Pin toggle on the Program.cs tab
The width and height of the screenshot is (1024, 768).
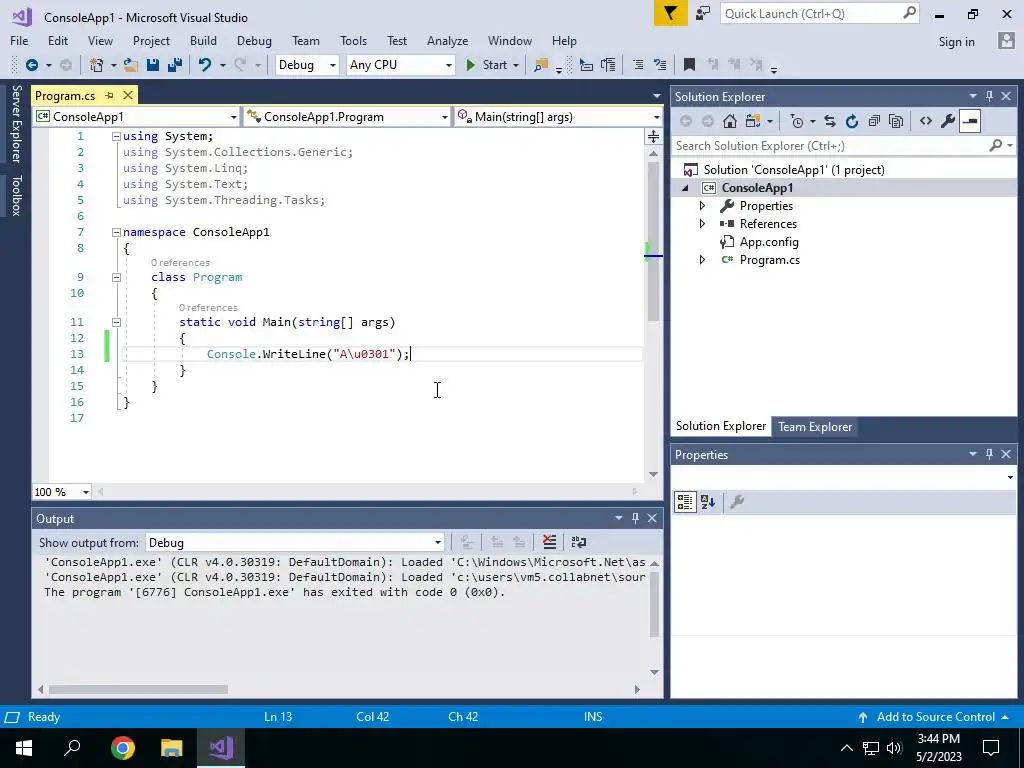click(109, 95)
